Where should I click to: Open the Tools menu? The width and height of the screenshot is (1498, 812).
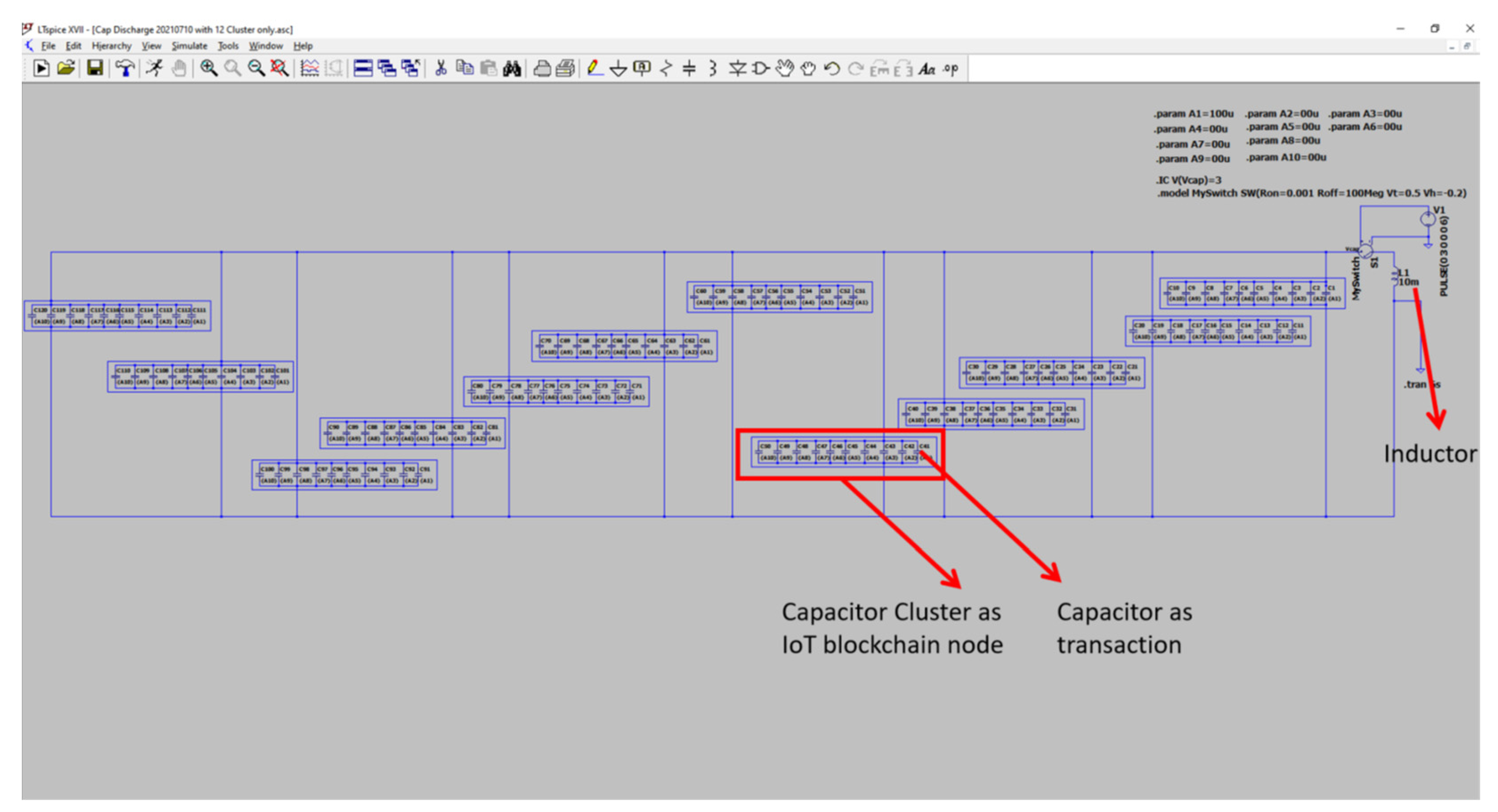click(228, 46)
